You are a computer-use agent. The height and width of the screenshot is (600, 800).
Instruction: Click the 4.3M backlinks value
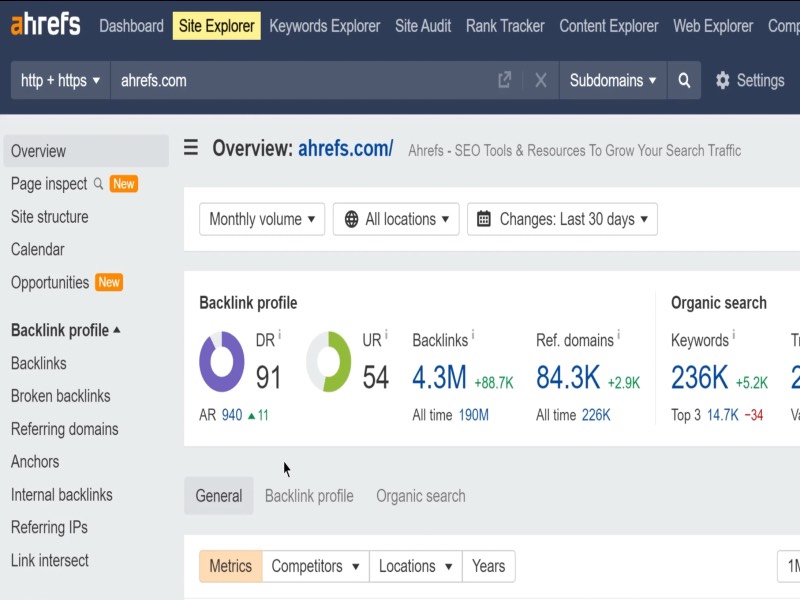pyautogui.click(x=439, y=378)
